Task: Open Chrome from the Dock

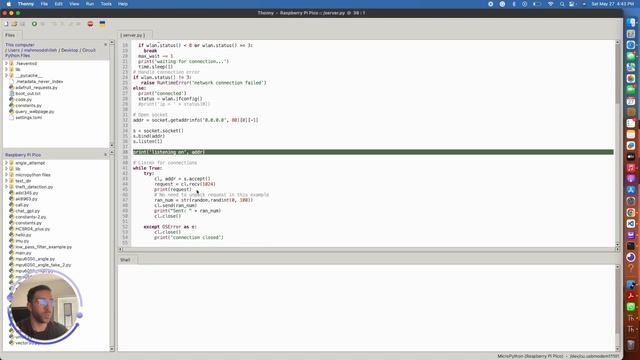Action: [631, 212]
